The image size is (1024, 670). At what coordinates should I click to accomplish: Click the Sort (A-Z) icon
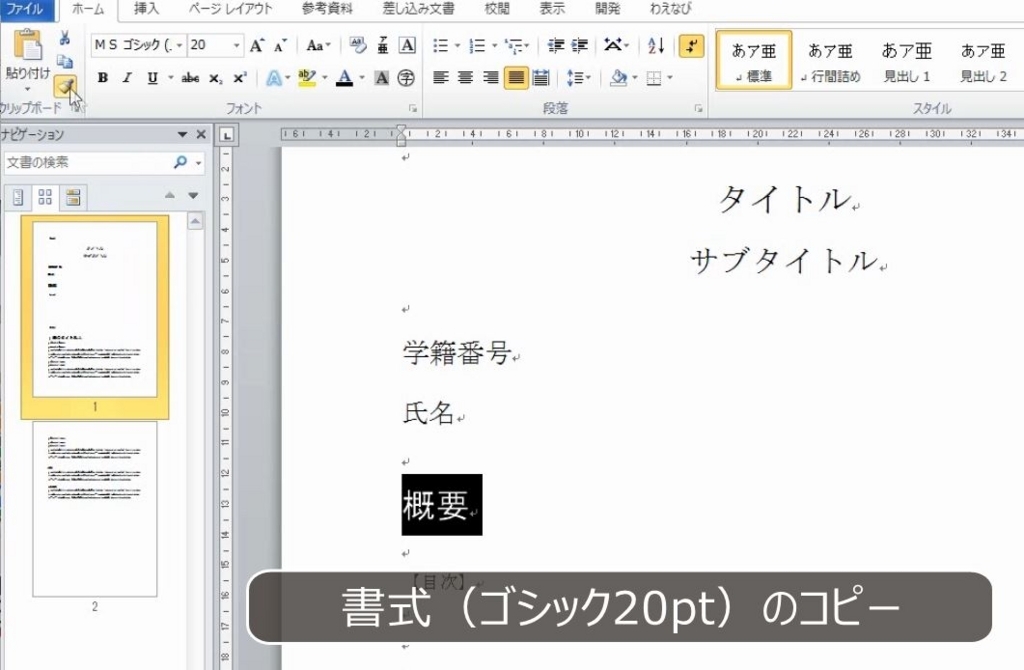[656, 46]
